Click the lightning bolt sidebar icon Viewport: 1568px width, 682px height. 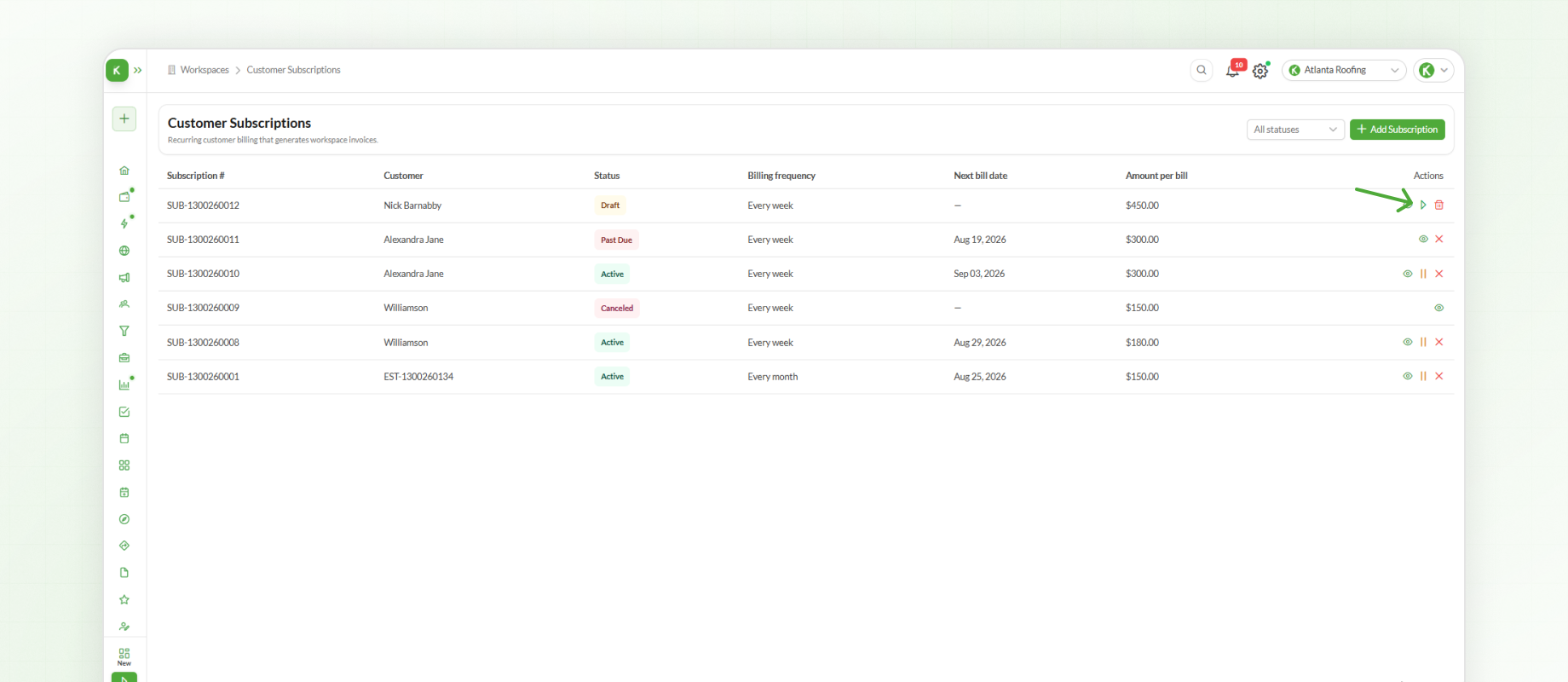pyautogui.click(x=124, y=223)
